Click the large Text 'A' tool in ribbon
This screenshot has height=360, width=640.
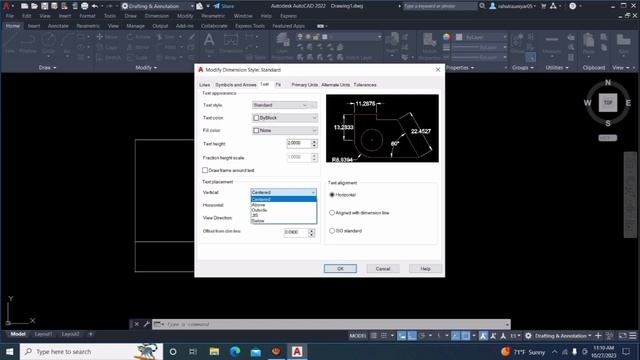coord(209,40)
